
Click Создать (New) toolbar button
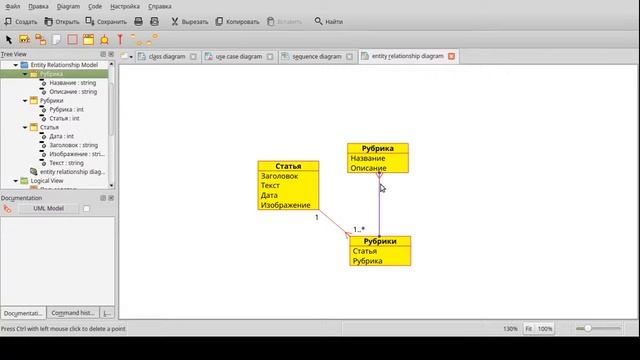pos(20,22)
